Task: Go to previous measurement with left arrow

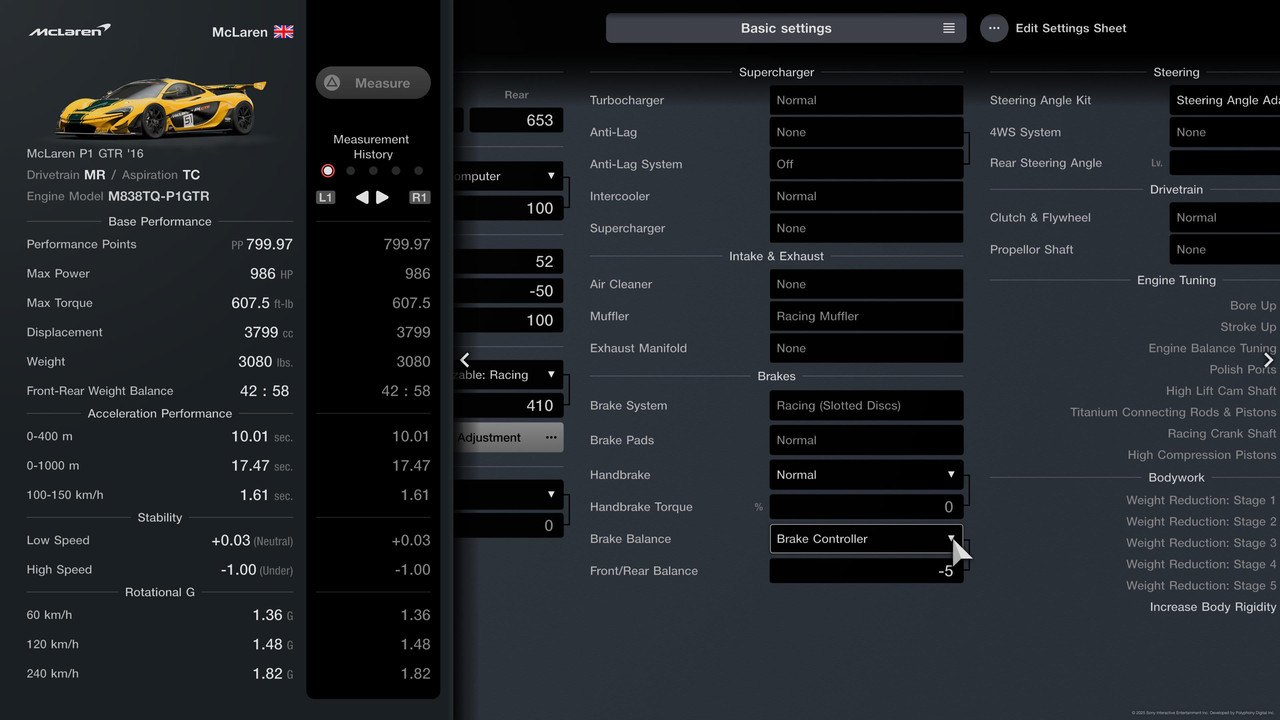Action: (362, 198)
